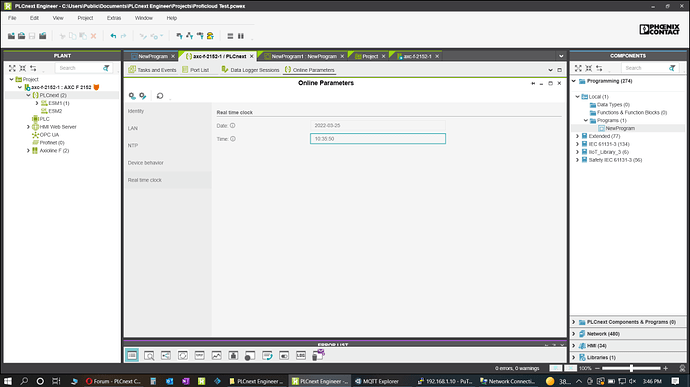Viewport: 690px width, 387px height.
Task: Open the Extras menu
Action: point(114,18)
